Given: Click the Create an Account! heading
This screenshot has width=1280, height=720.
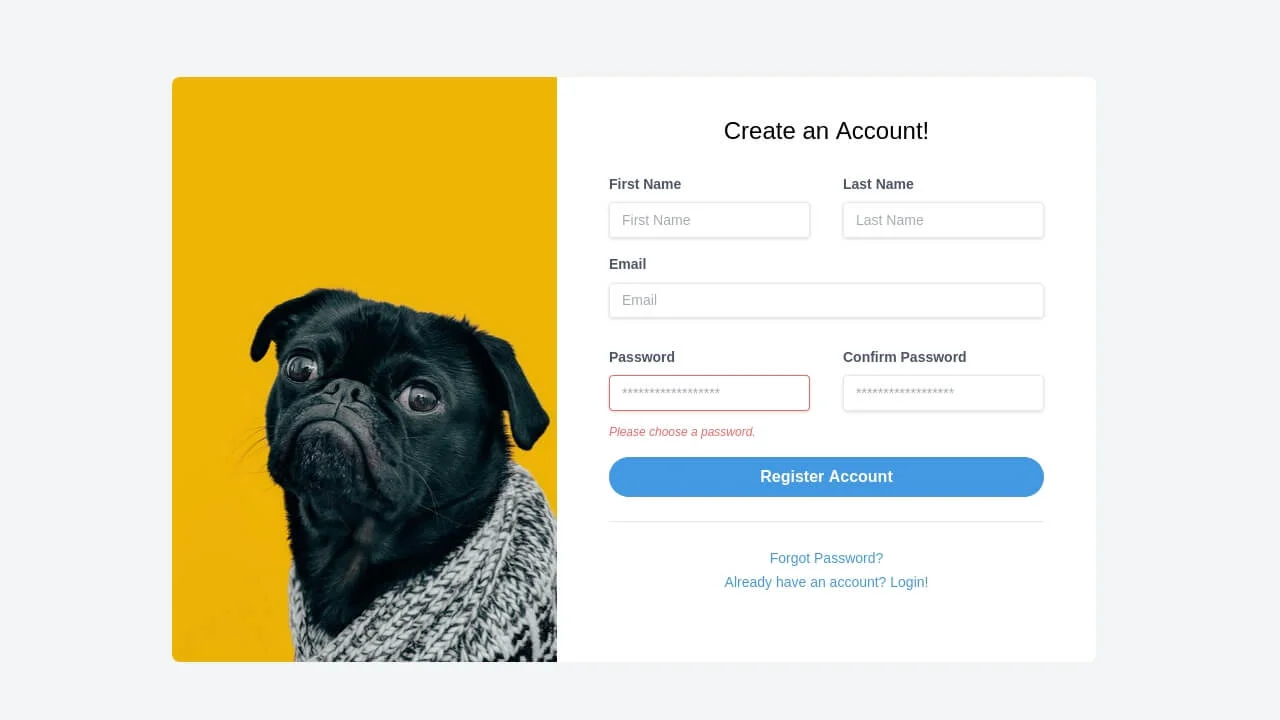Looking at the screenshot, I should pyautogui.click(x=826, y=131).
